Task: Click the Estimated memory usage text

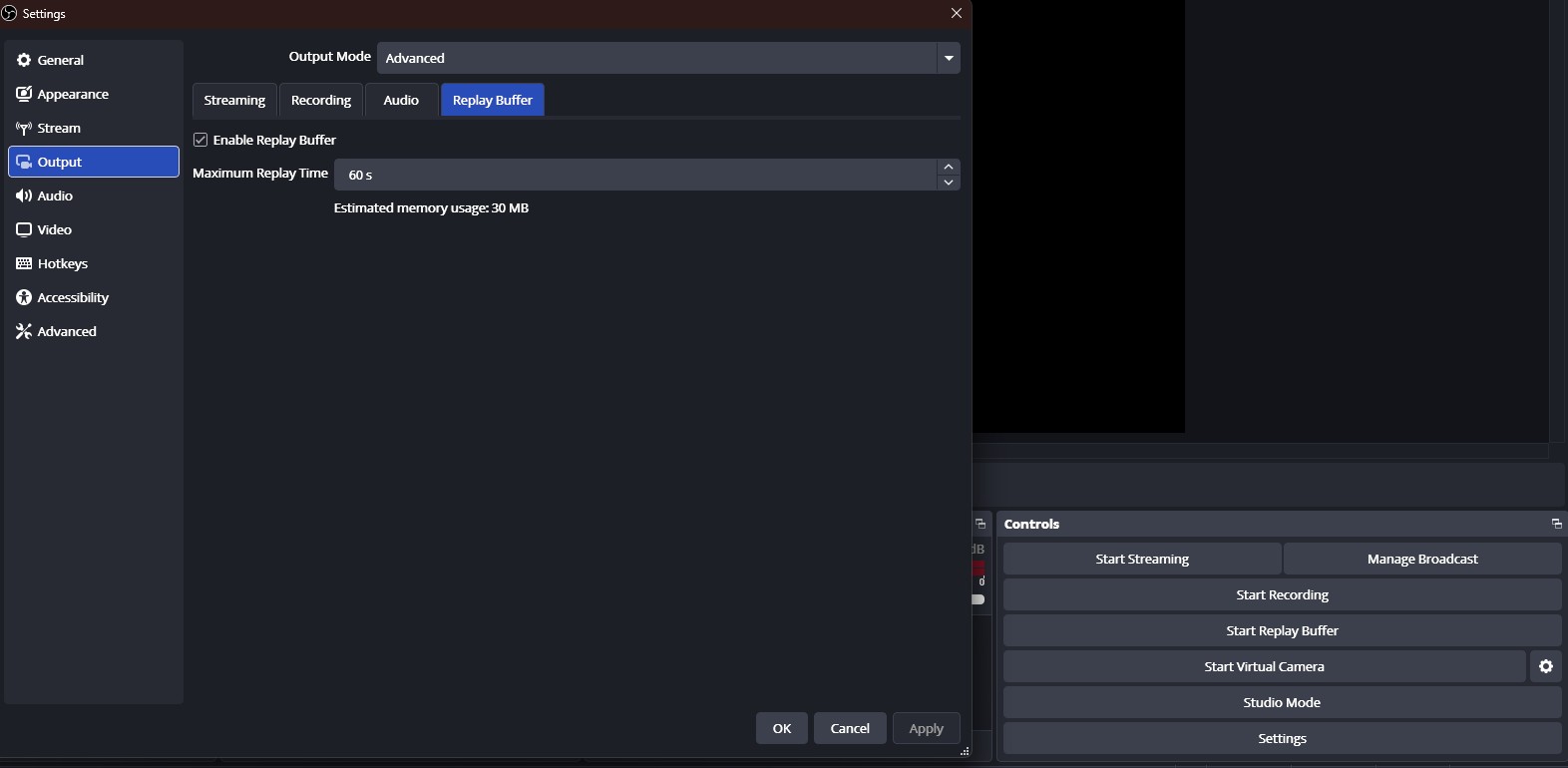Action: pos(431,207)
